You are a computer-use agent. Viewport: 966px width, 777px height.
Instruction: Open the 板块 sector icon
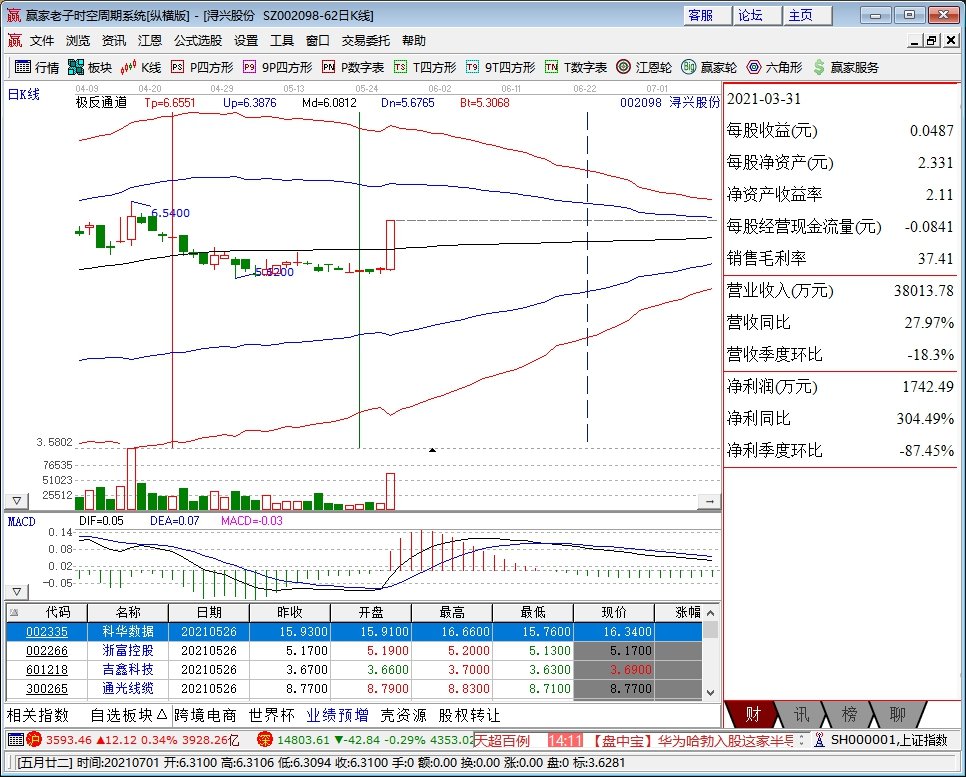[x=90, y=67]
